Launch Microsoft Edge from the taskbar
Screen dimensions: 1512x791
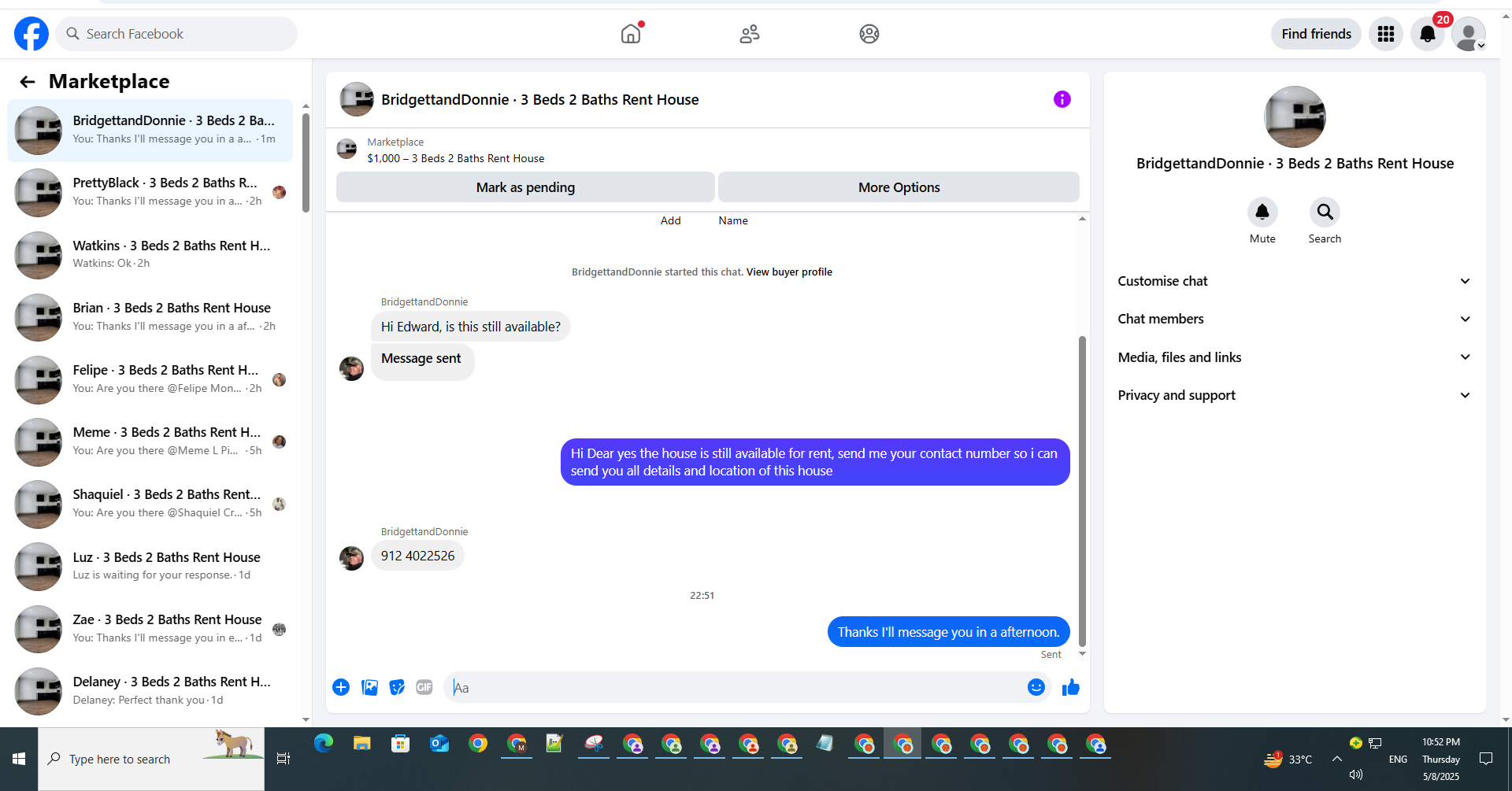point(324,743)
